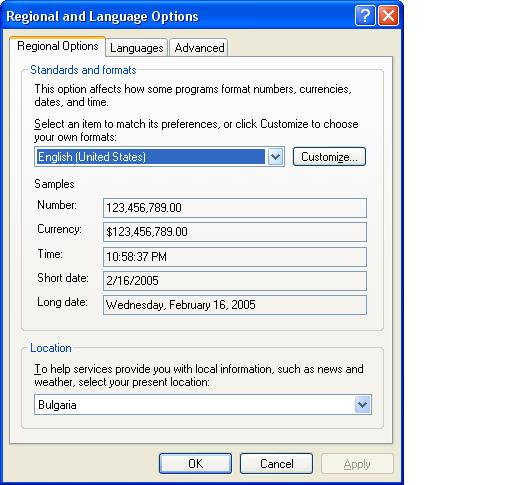This screenshot has height=485, width=512.
Task: Switch to the Languages tab
Action: [137, 48]
